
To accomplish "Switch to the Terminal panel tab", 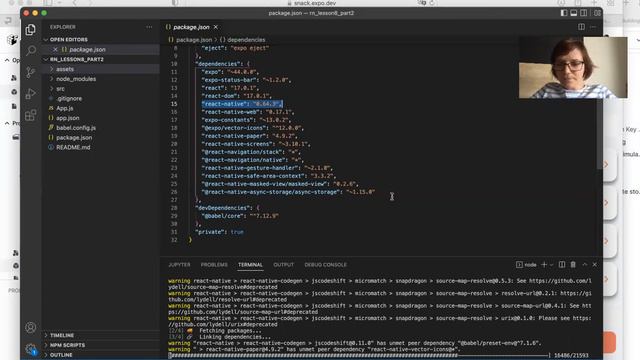I will tap(250, 264).
